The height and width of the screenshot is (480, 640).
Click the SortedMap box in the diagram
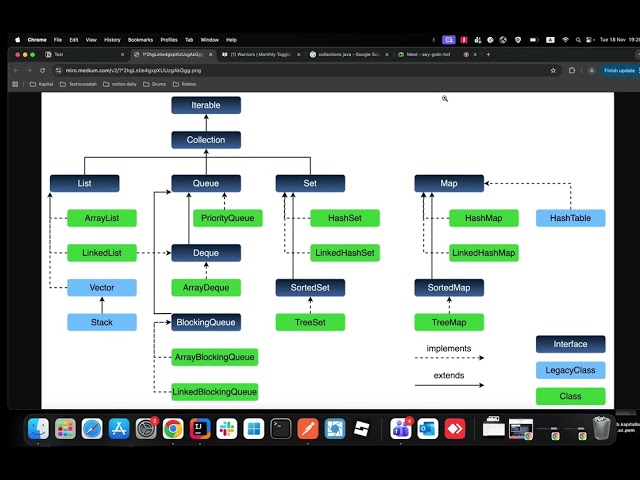point(449,287)
